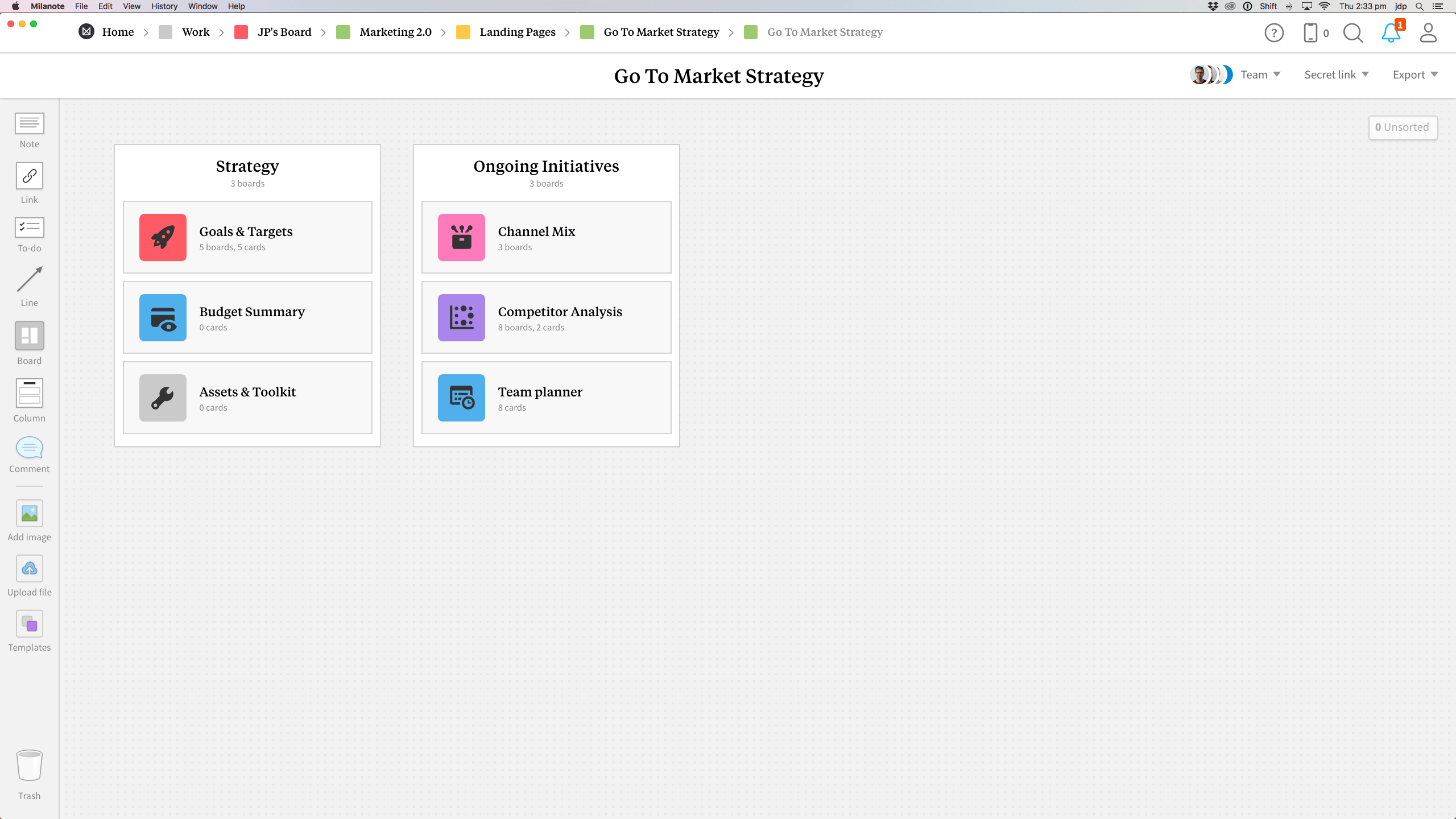Navigate to Marketing 2.0 via breadcrumb
1456x819 pixels.
point(395,32)
